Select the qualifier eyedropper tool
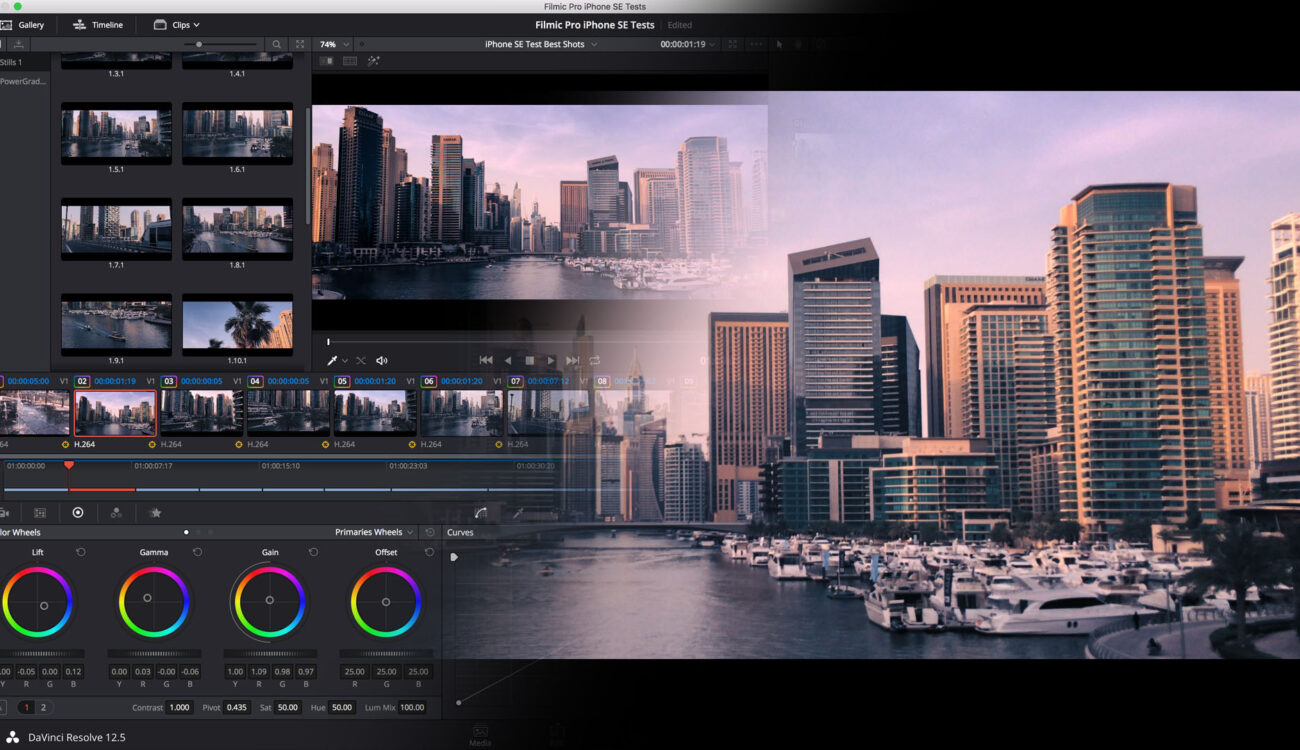The image size is (1300, 750). pos(332,360)
